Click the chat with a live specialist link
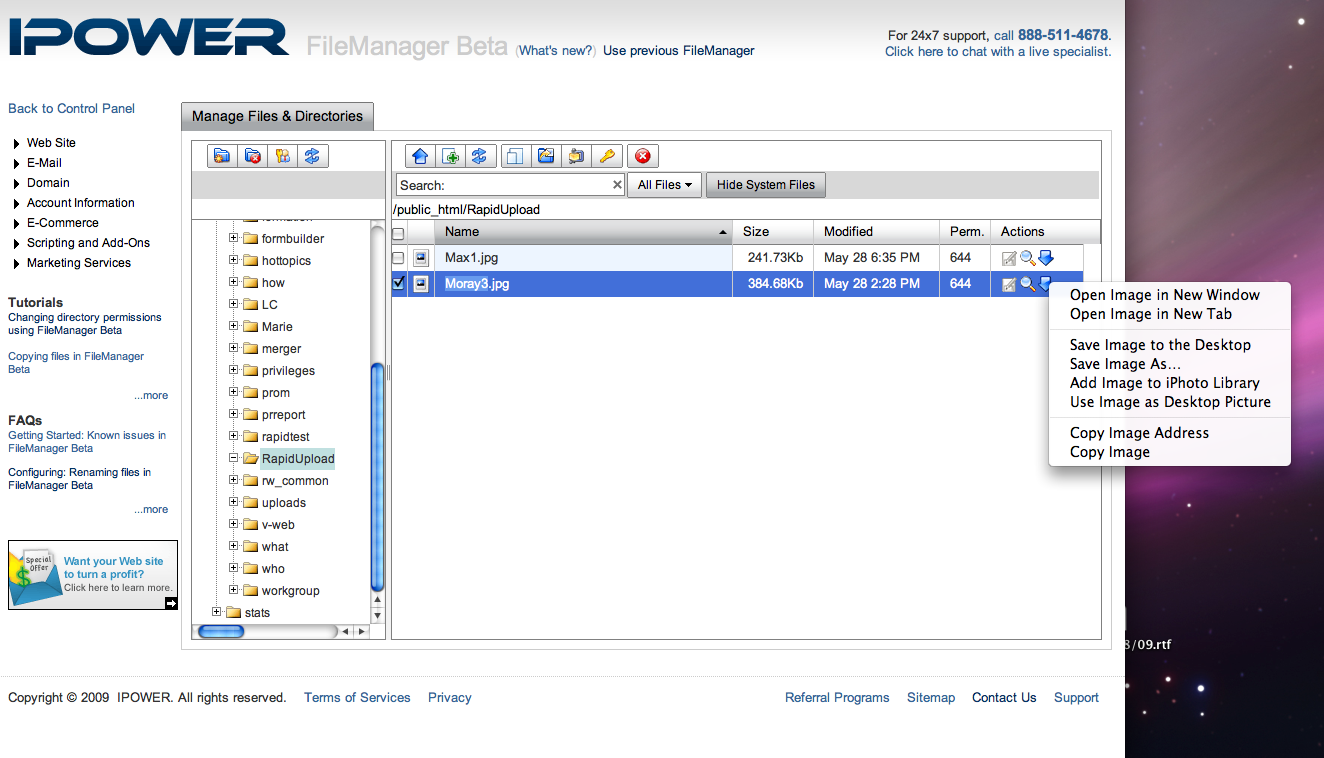 (x=998, y=52)
